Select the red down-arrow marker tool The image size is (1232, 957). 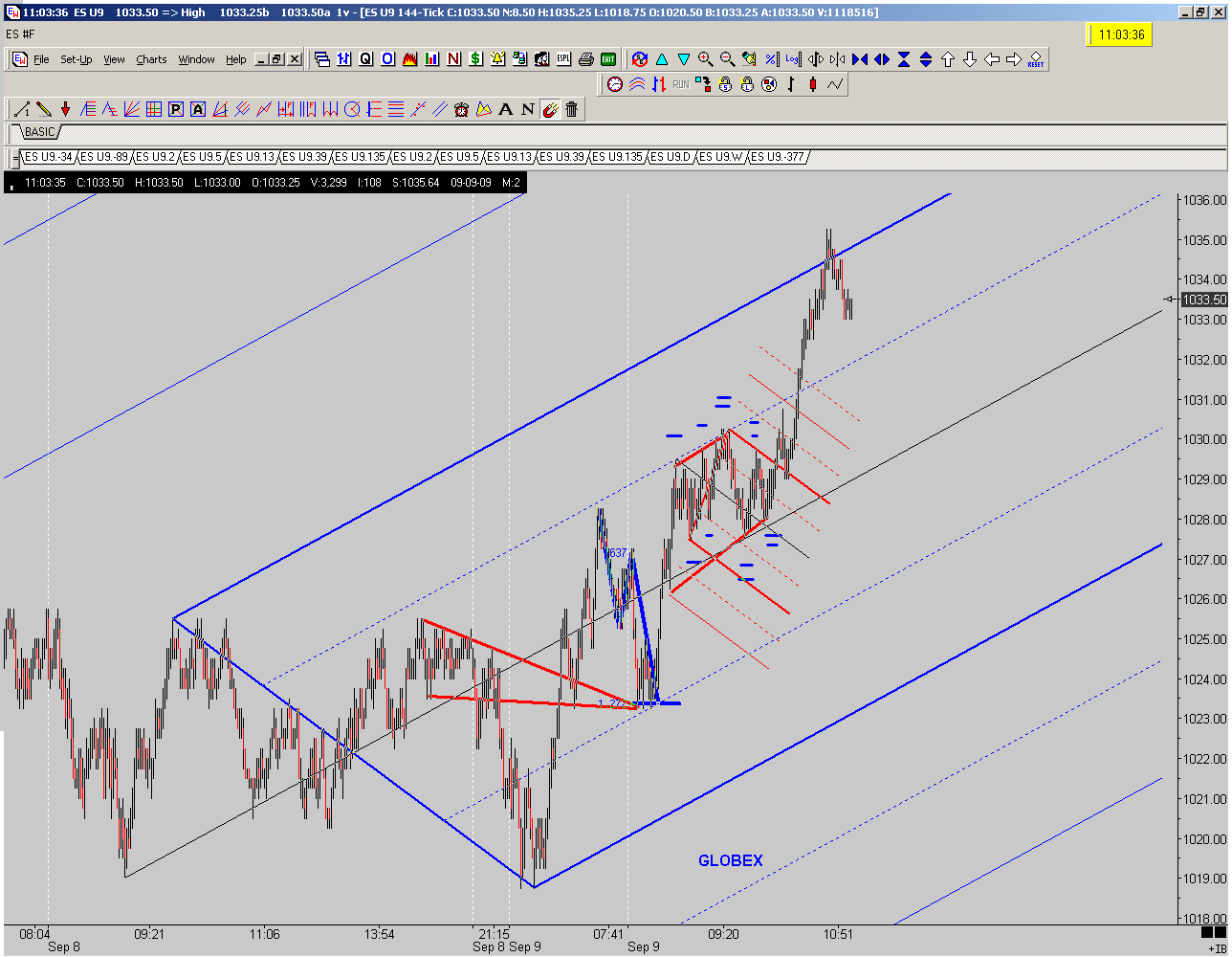tap(65, 109)
